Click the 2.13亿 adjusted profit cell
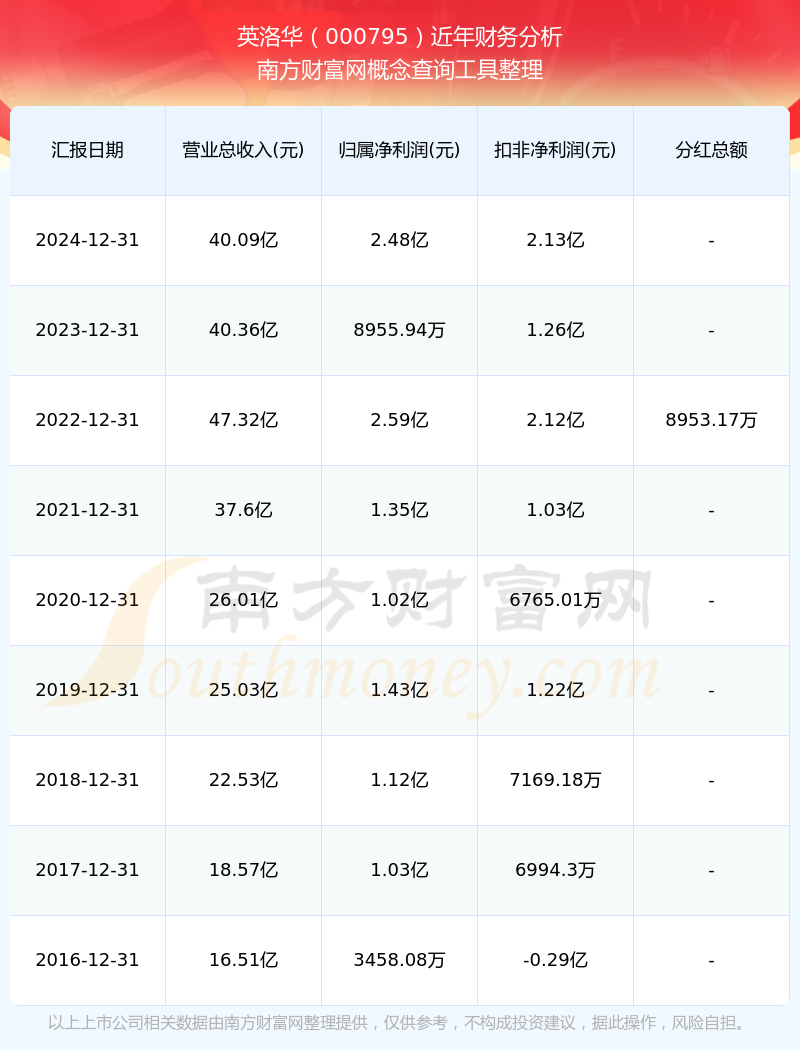Screen dimensions: 800x1050 (x=556, y=240)
